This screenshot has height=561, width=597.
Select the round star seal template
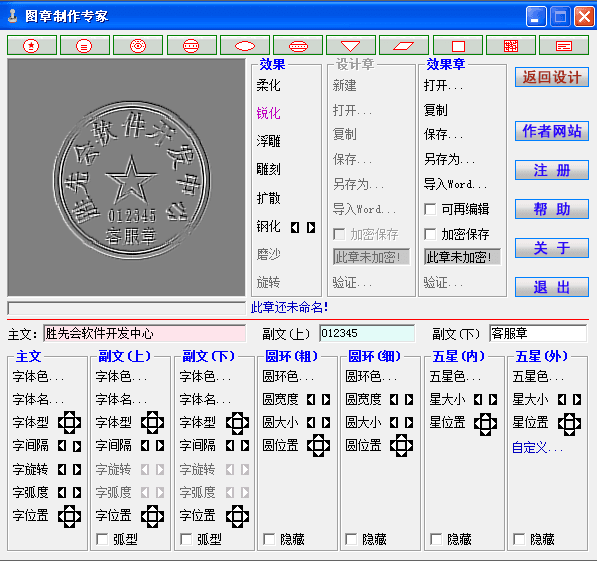[32, 46]
